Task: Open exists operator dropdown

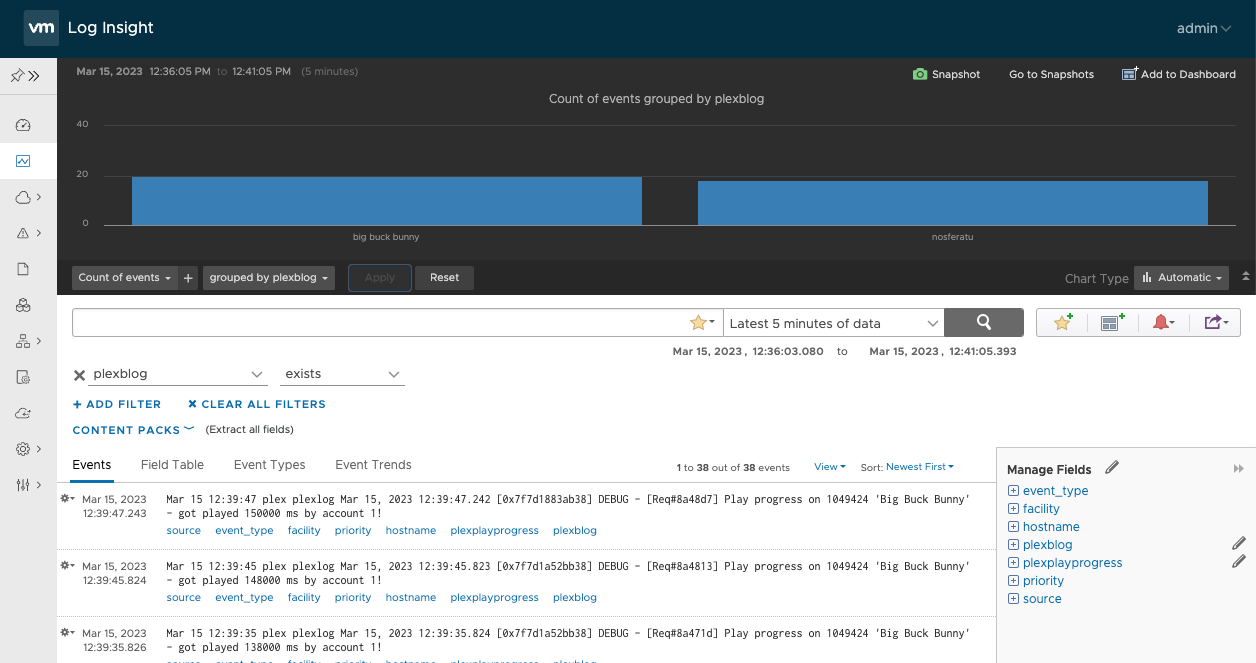Action: (340, 374)
